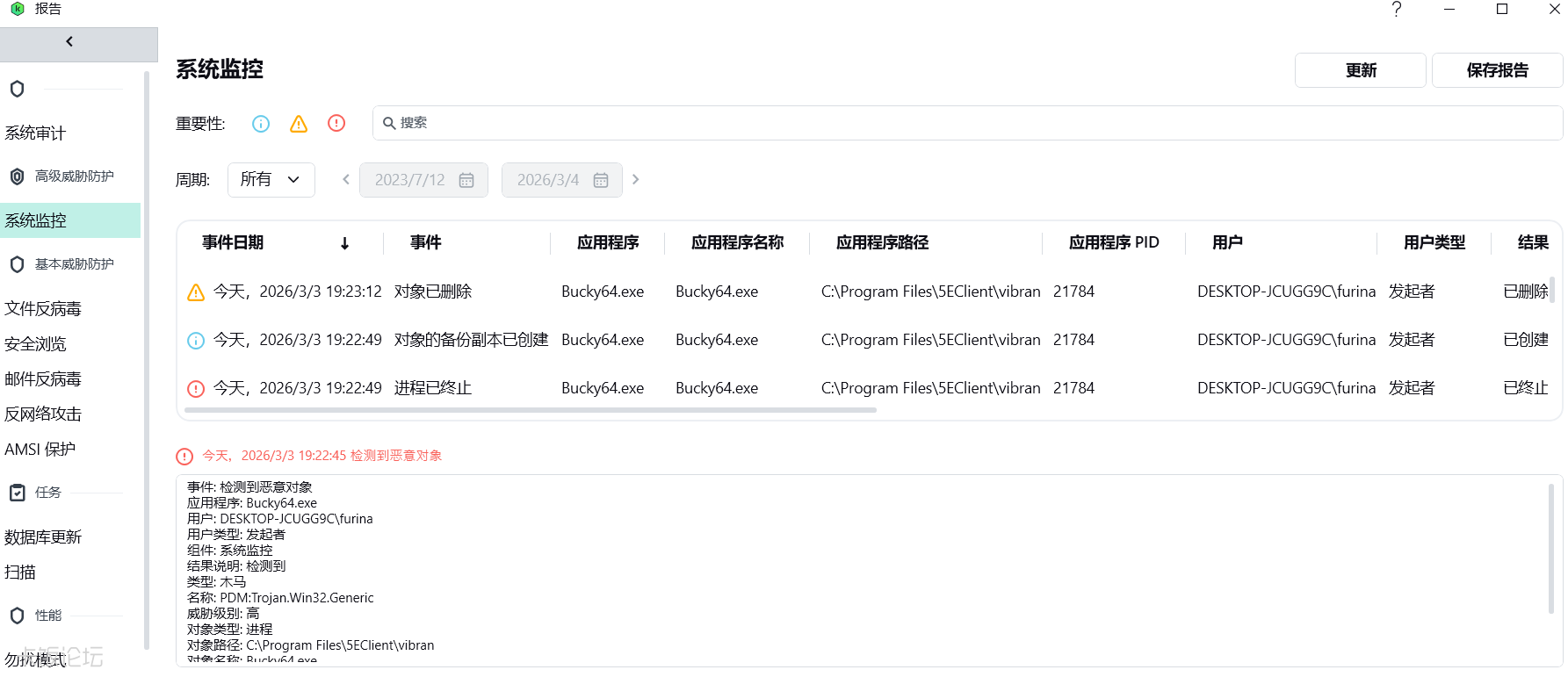Viewport: 1568px width, 677px height.
Task: Focus the 搜索 search field
Action: tap(968, 123)
